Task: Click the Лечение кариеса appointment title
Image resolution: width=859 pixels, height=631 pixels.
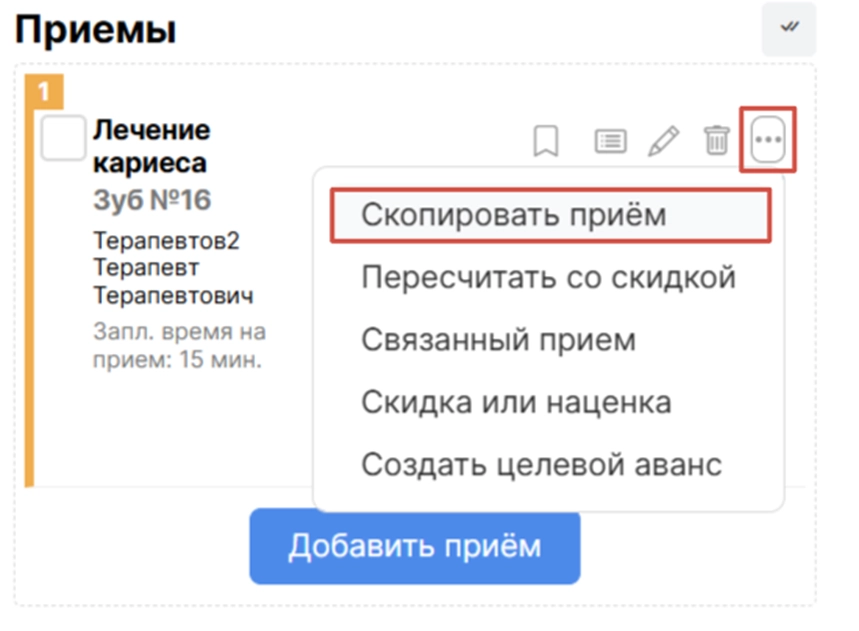Action: (x=152, y=146)
